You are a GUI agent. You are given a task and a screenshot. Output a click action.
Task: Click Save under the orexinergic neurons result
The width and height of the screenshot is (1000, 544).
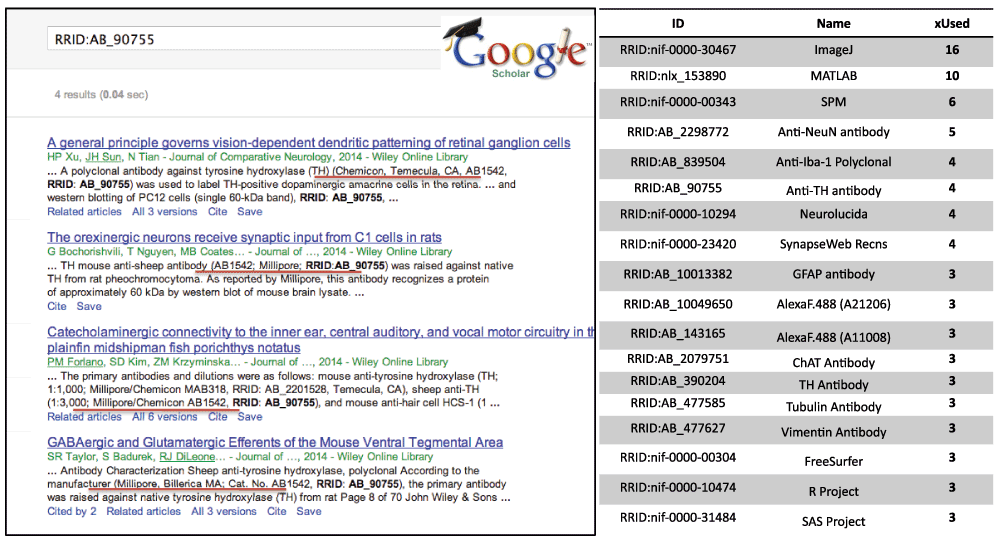point(90,306)
